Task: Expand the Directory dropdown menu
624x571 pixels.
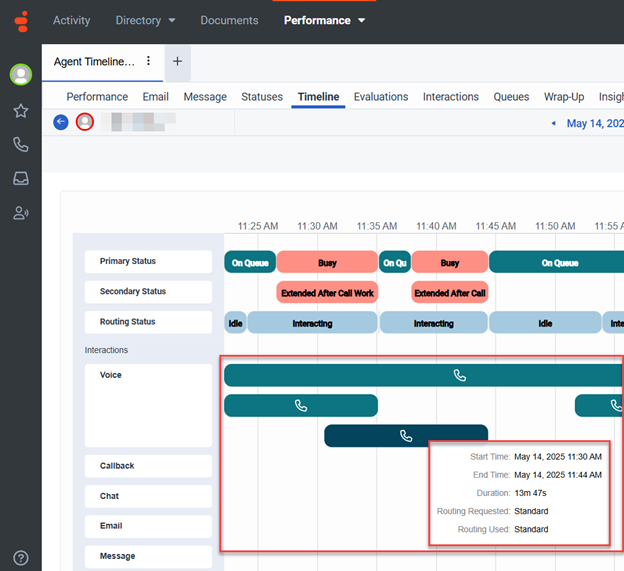Action: pos(145,20)
